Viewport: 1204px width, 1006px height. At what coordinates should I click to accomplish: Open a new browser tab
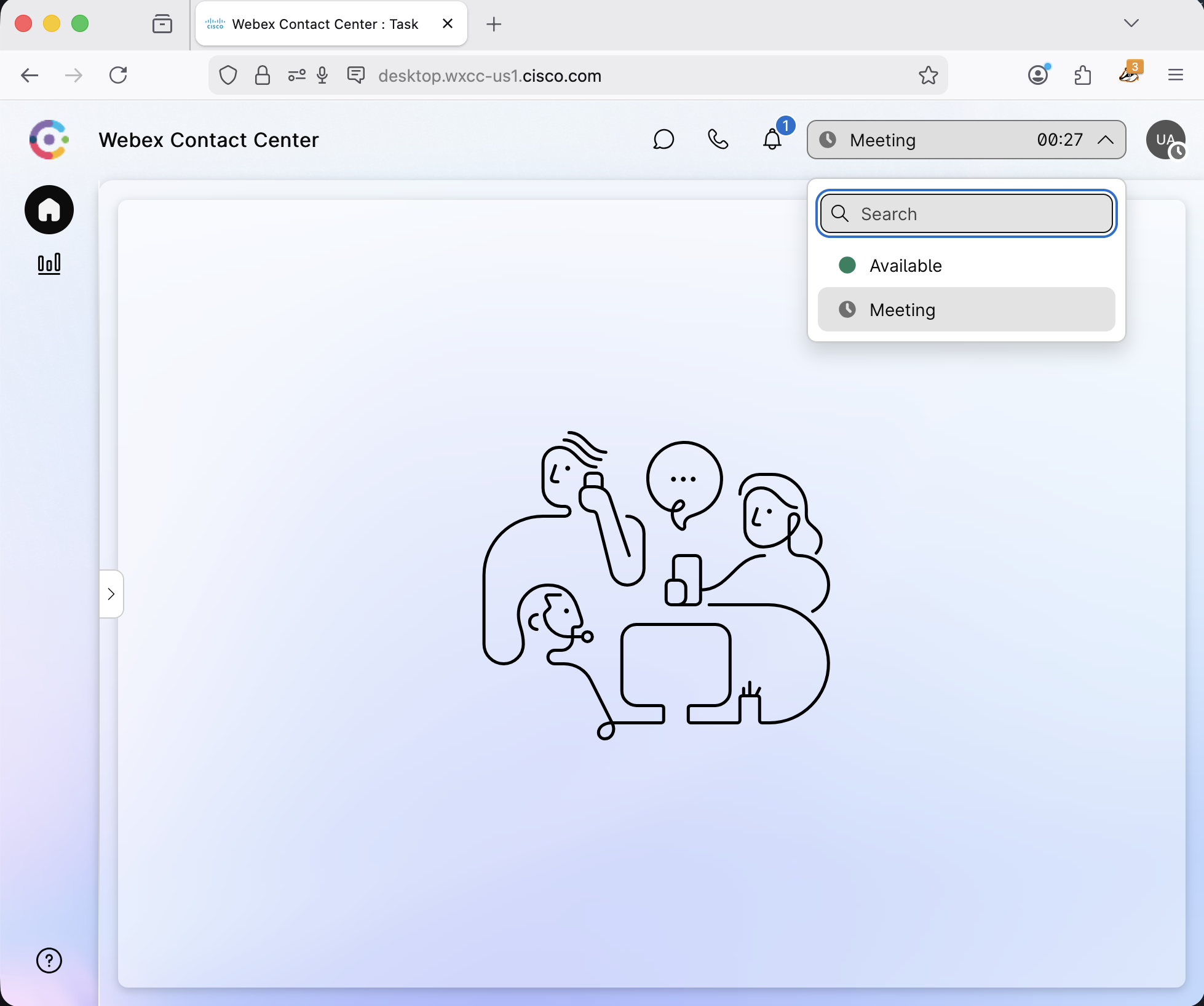(493, 24)
